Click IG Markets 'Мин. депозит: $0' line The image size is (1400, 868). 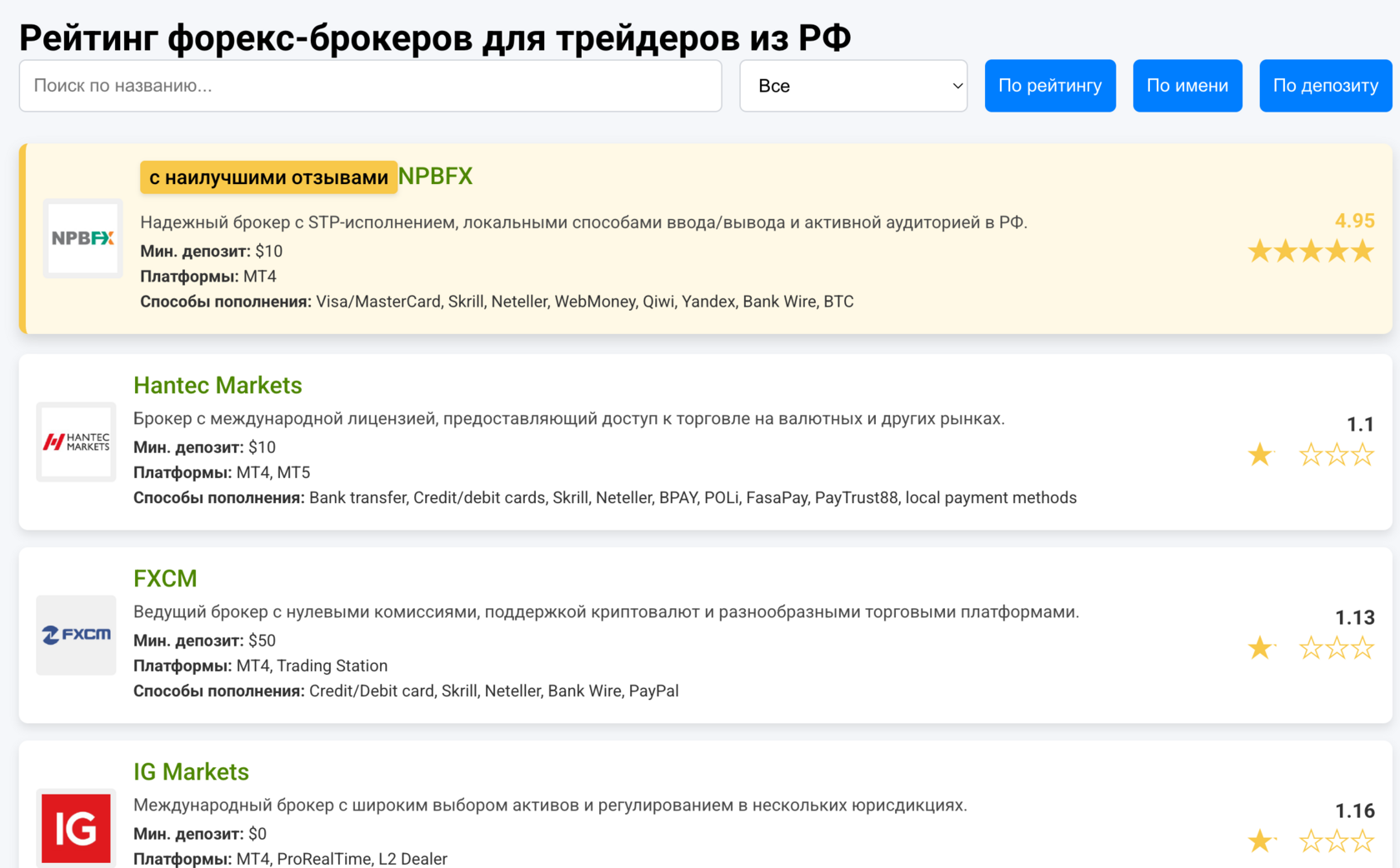coord(200,834)
